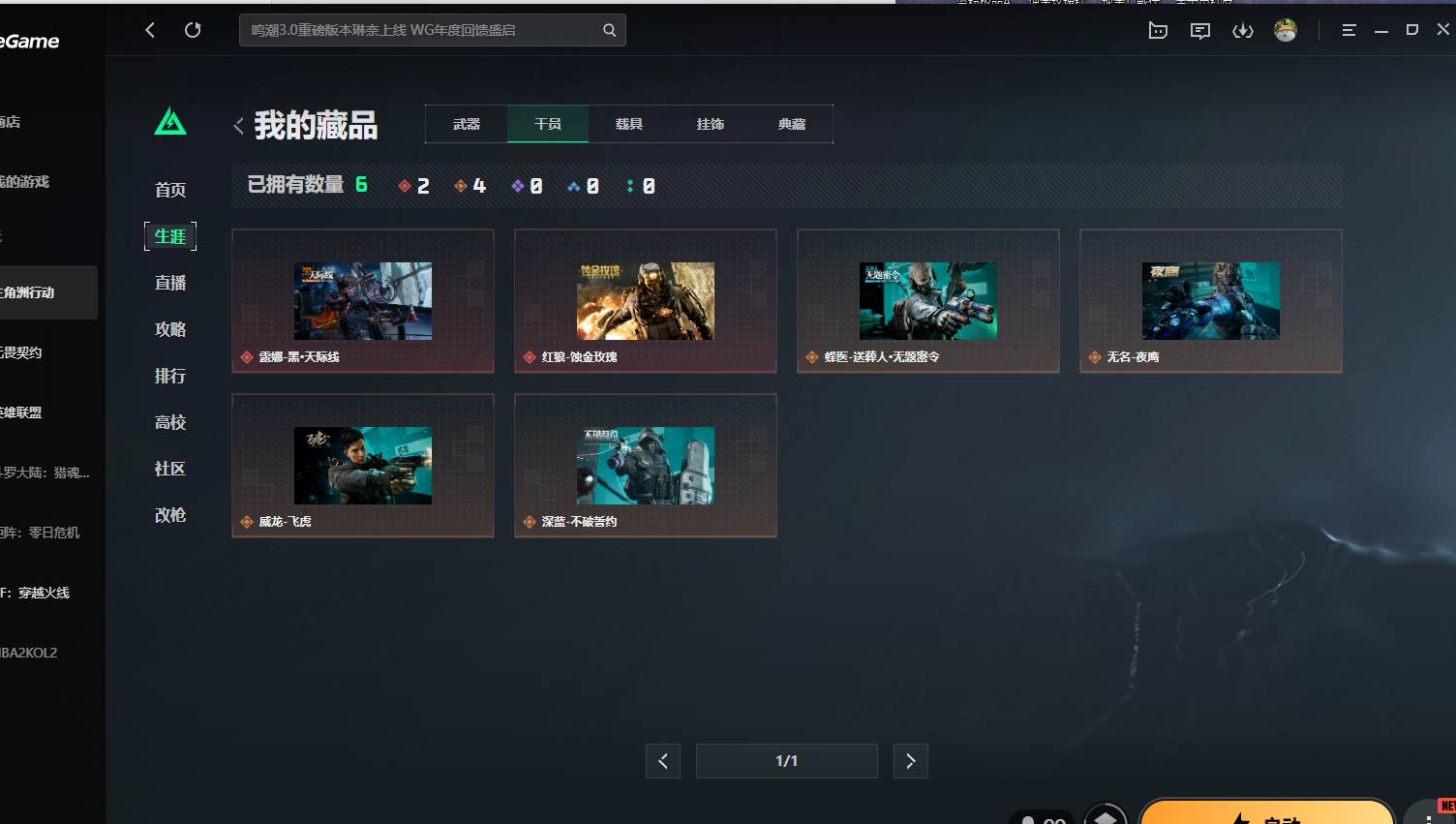Open the 无名-夜鹰 skin card
The width and height of the screenshot is (1456, 824).
click(x=1211, y=301)
